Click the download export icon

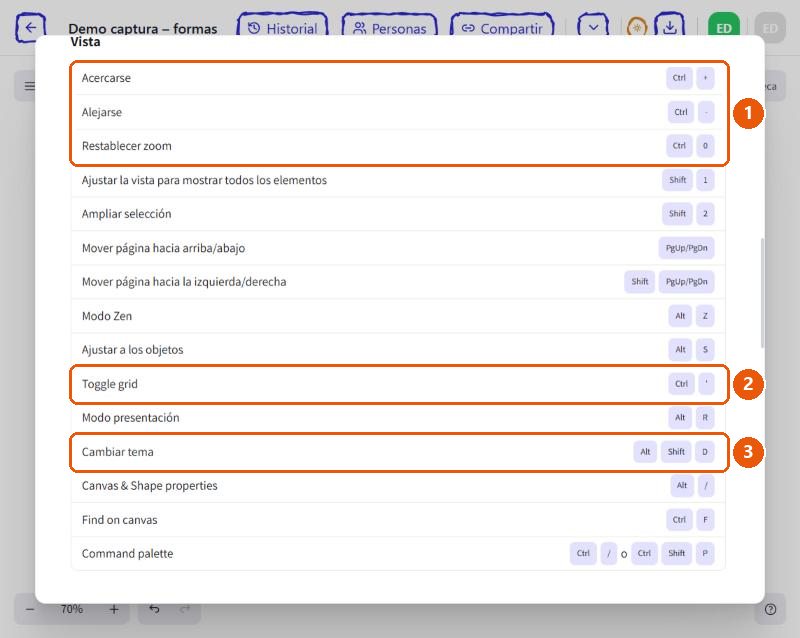[669, 28]
